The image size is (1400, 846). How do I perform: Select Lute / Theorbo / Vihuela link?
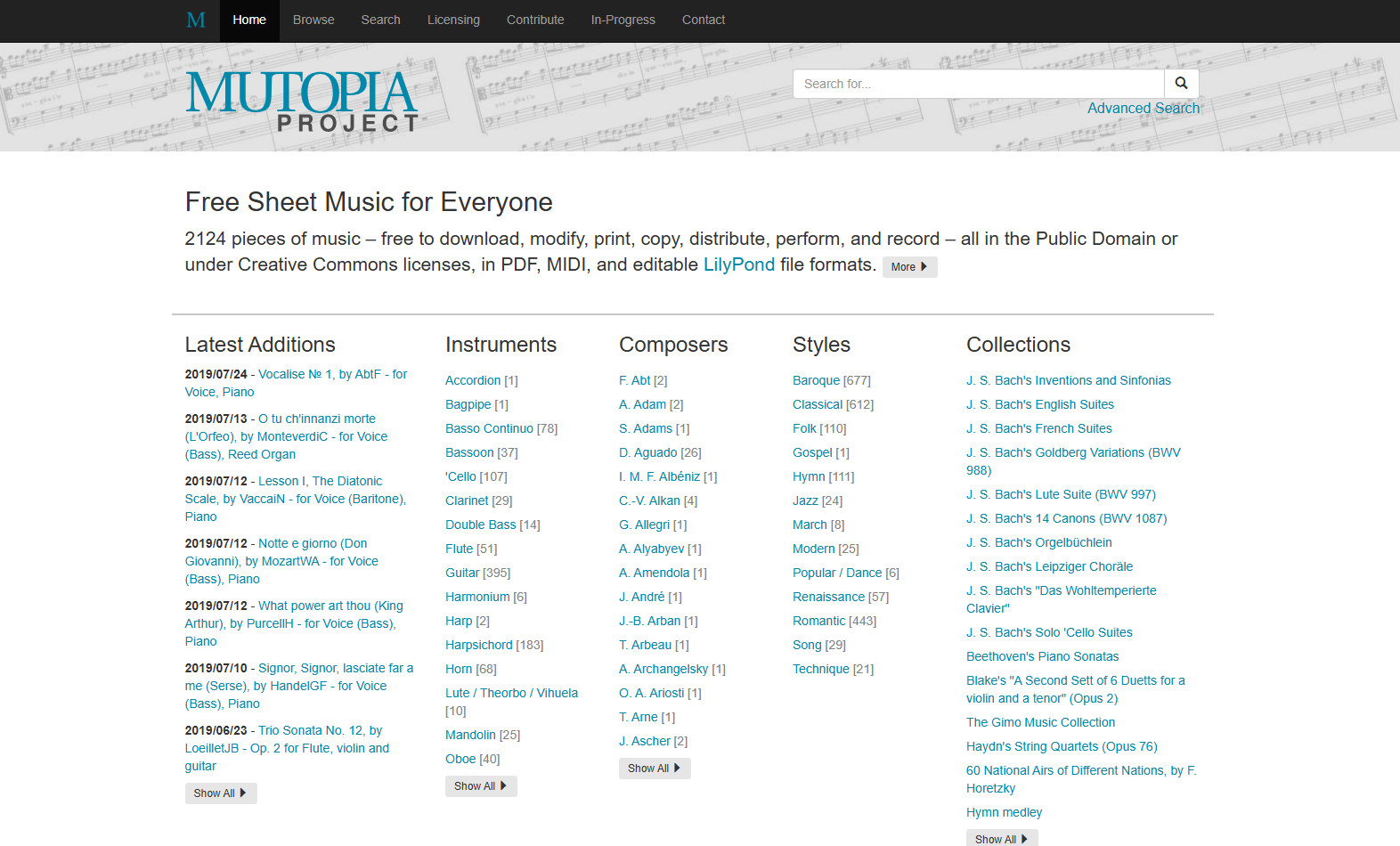point(511,693)
